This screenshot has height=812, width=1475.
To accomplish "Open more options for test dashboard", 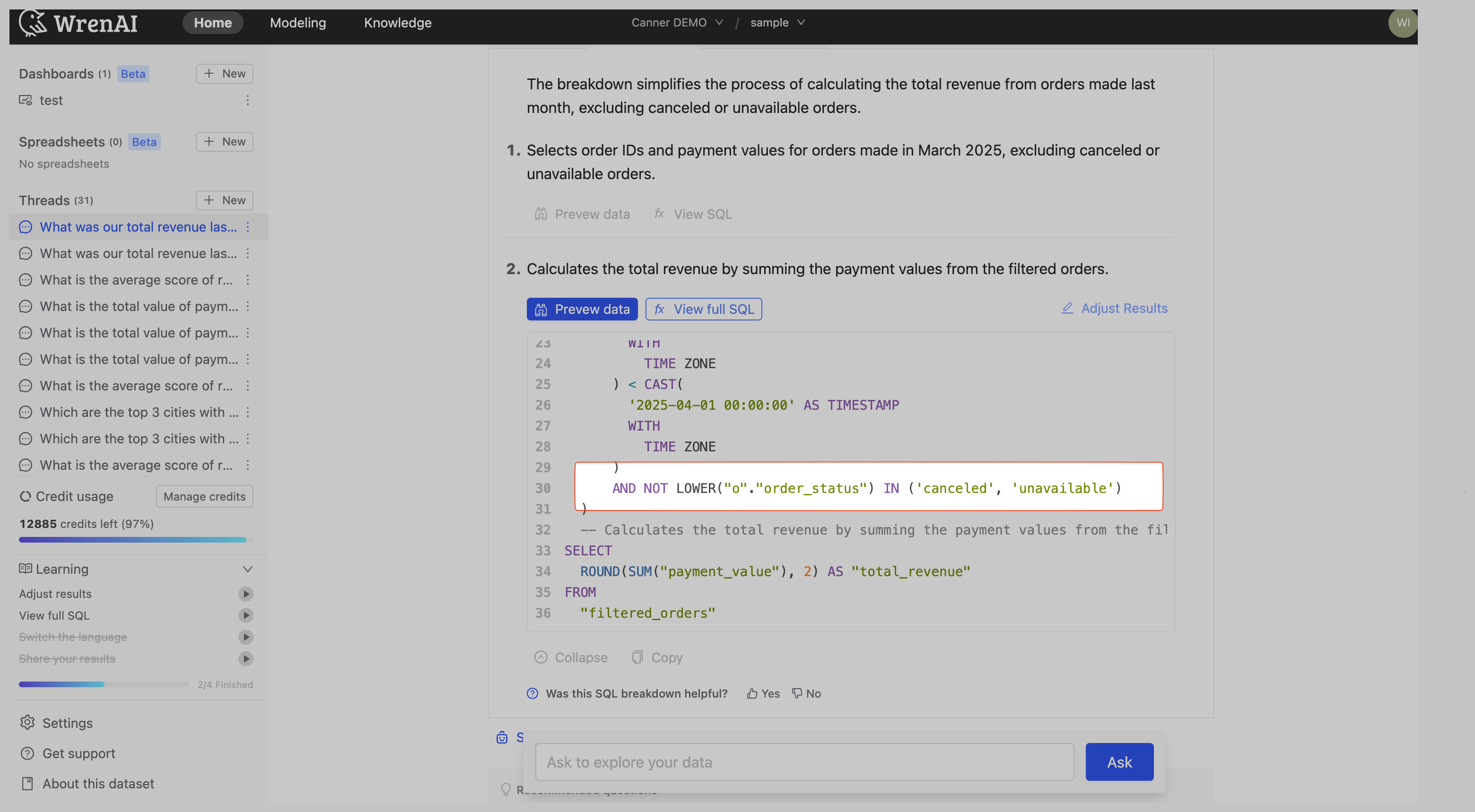I will coord(247,100).
